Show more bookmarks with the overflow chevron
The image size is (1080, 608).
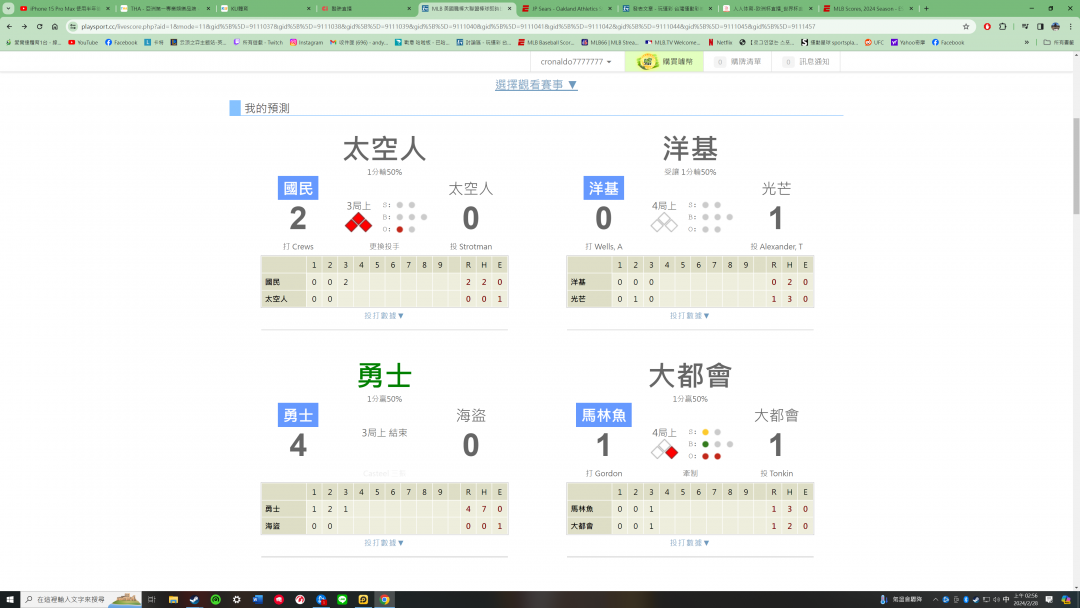(1026, 42)
